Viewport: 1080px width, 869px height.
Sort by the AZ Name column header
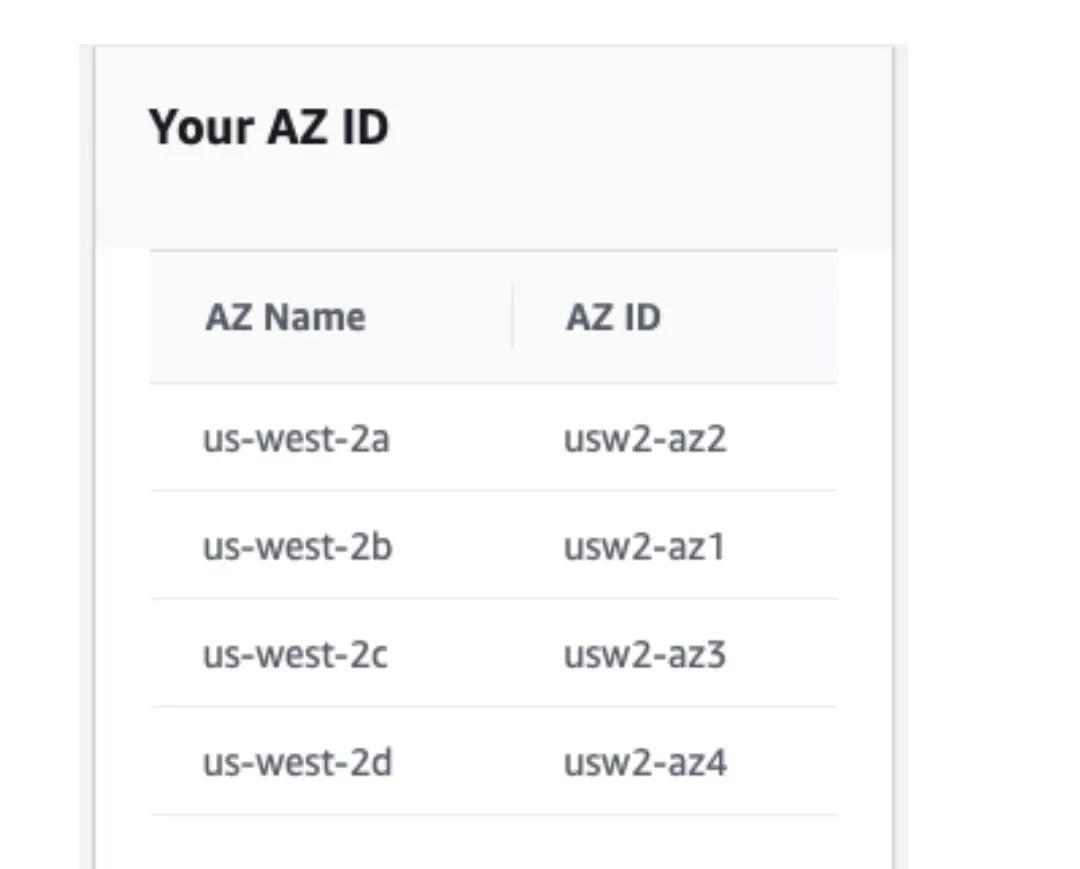[285, 318]
